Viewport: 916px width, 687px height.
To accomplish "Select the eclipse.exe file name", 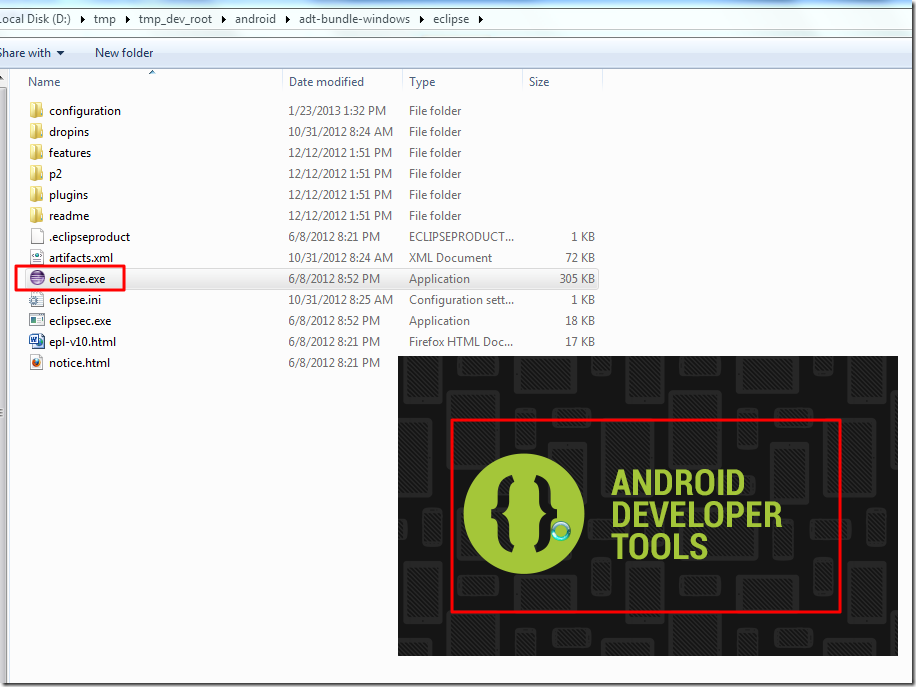I will click(77, 279).
